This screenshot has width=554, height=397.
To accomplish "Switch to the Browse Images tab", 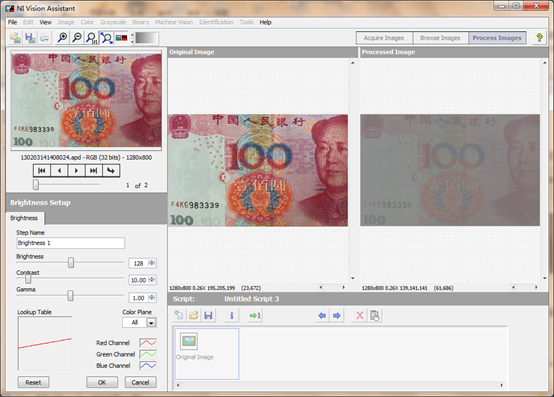I will point(440,38).
